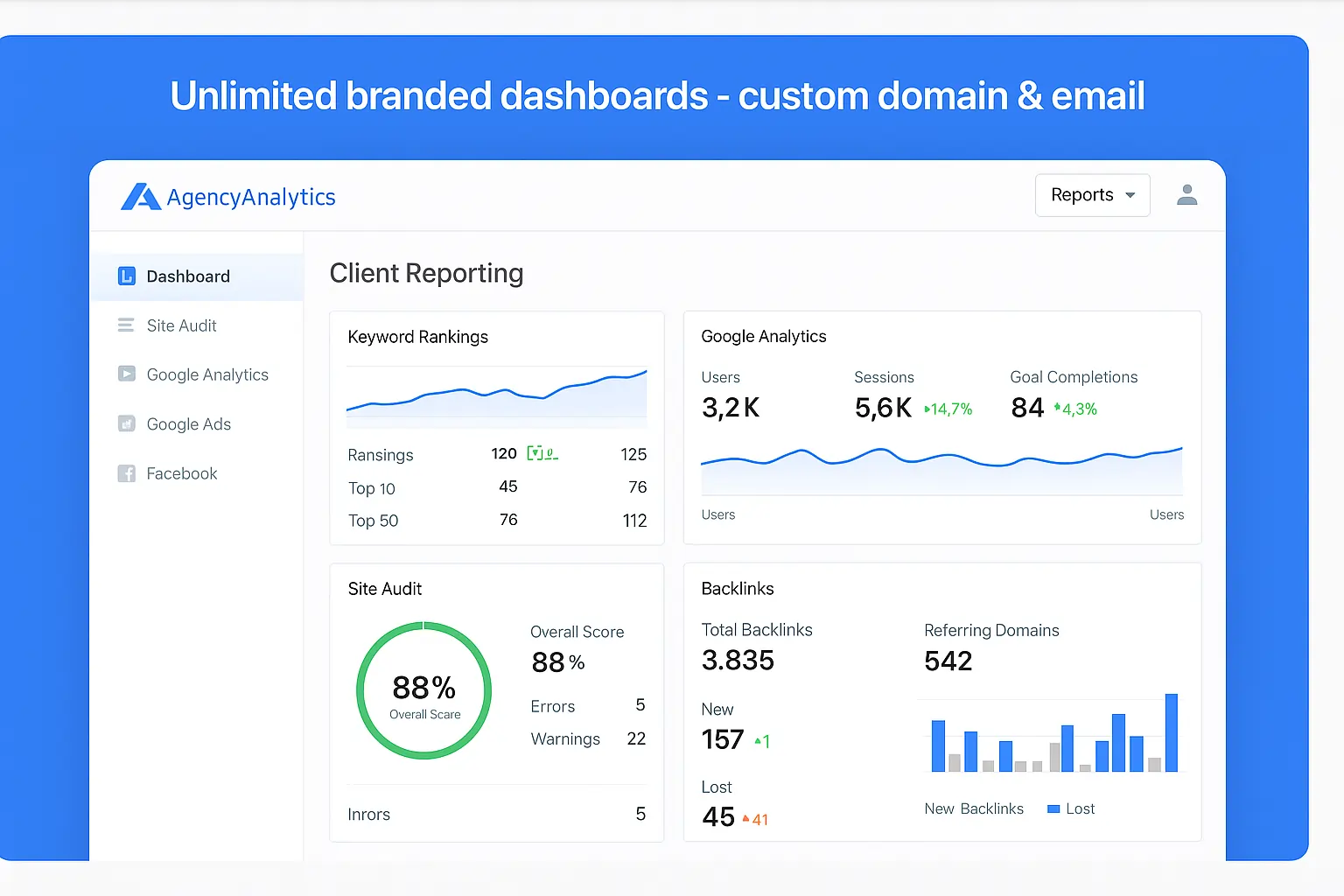1344x896 pixels.
Task: Click the Keyword Rankings line chart
Action: [496, 395]
